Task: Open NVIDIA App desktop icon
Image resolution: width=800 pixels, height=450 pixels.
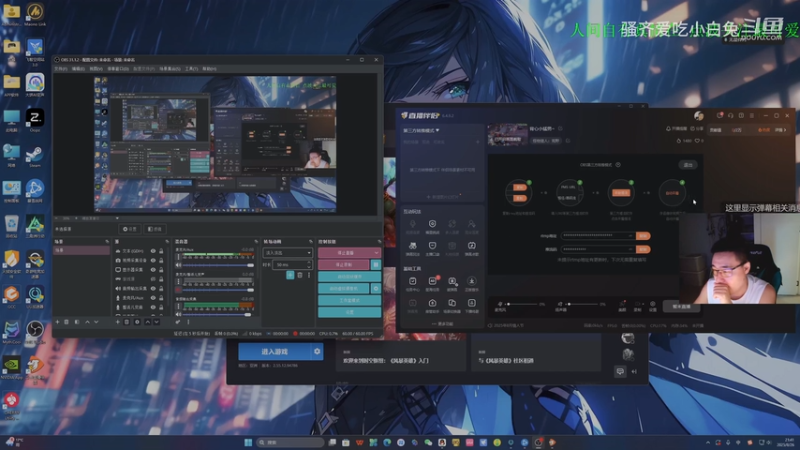Action: coord(11,365)
